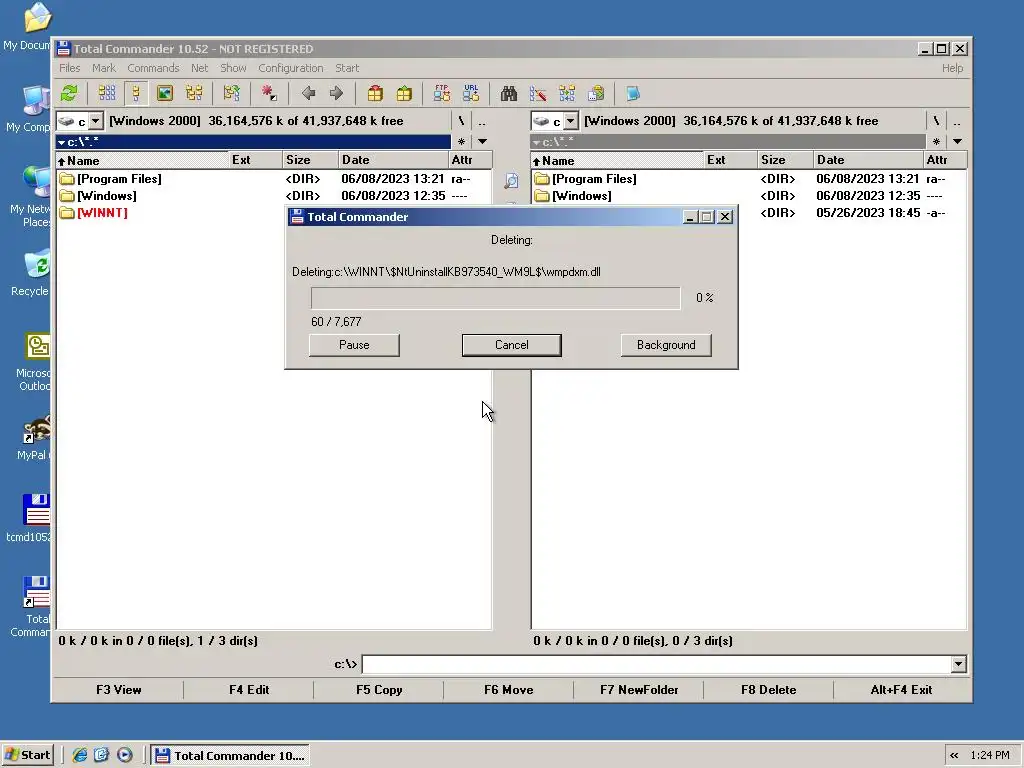Expand command line history dropdown
Viewport: 1024px width, 768px height.
coord(958,664)
